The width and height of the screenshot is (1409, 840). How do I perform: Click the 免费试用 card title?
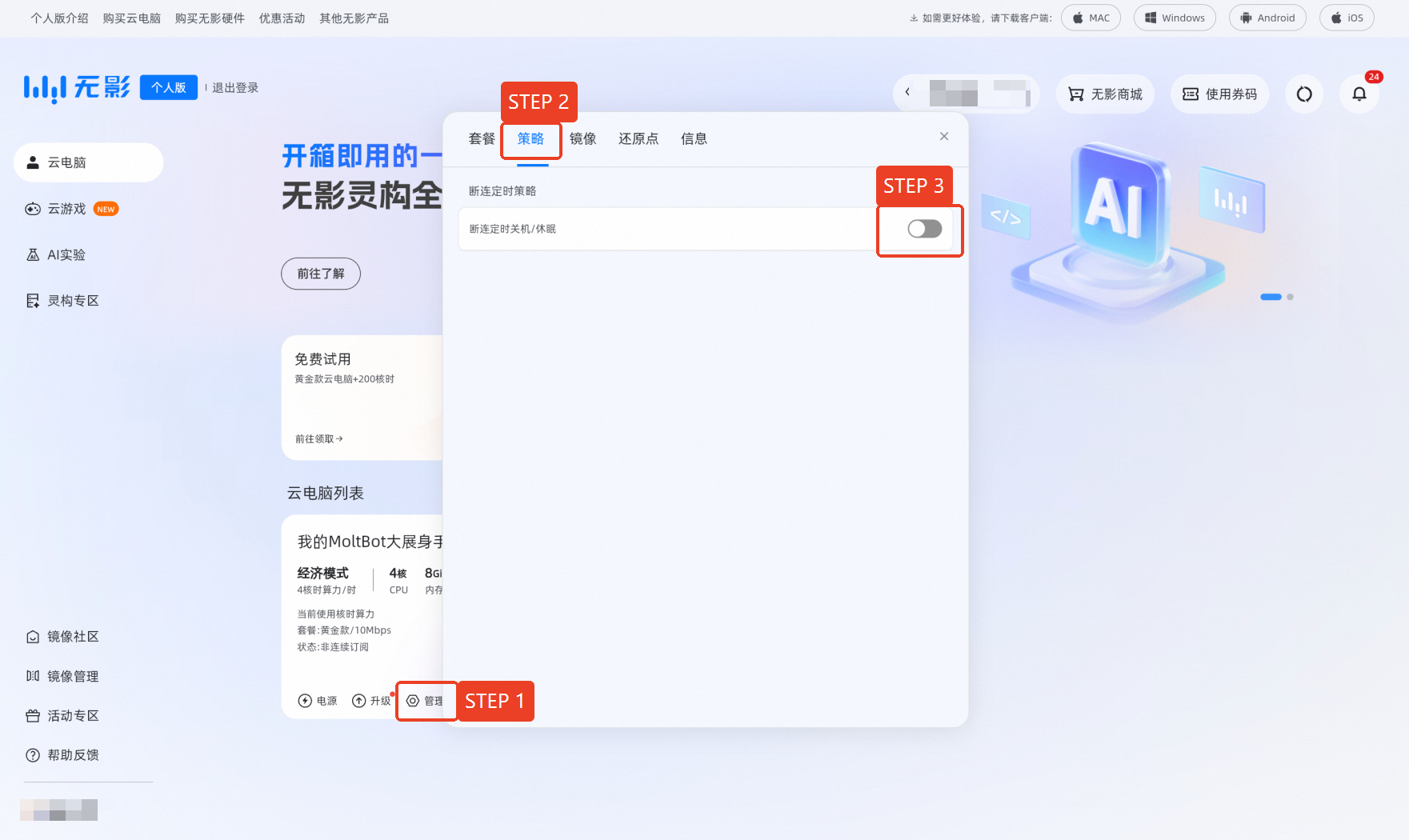pos(322,359)
